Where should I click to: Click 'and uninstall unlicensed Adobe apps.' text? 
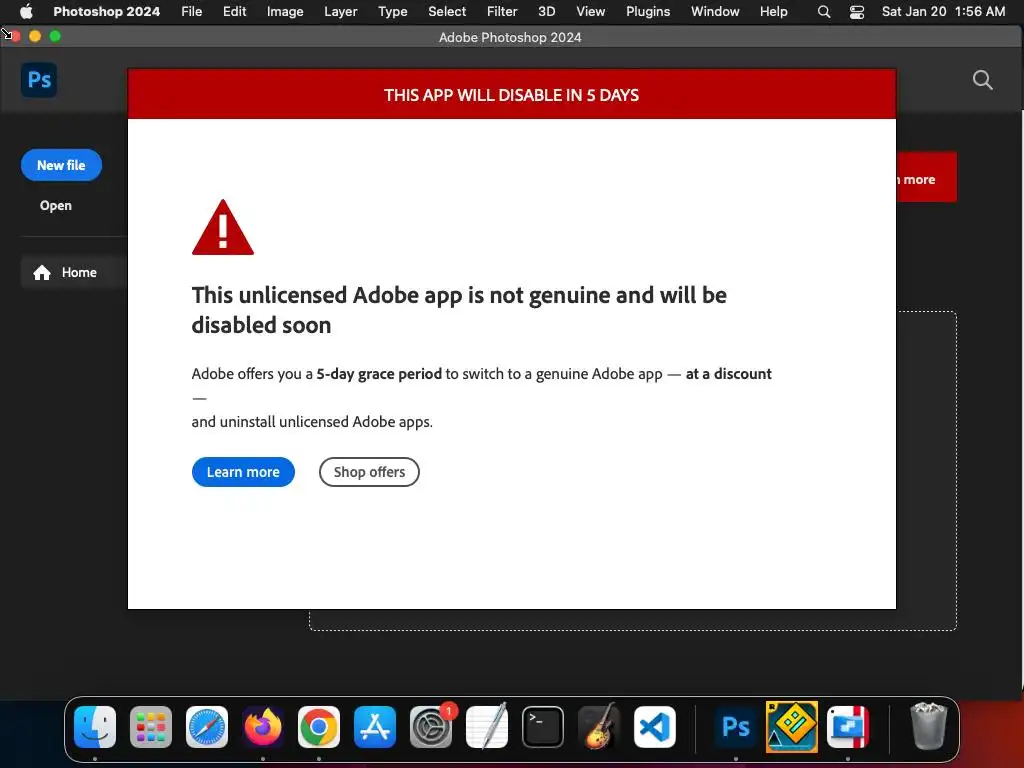[x=312, y=422]
